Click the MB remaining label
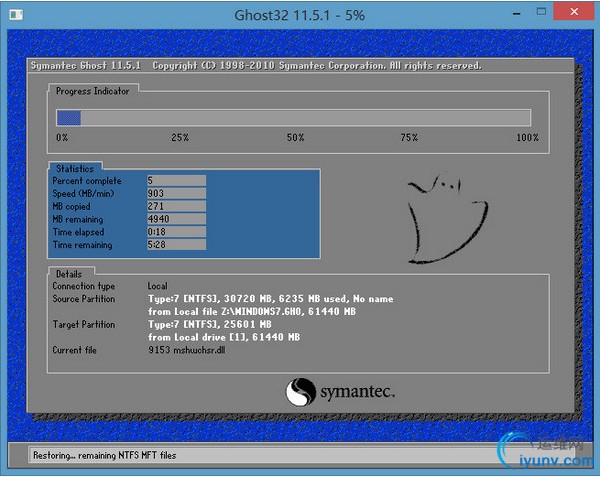 pos(78,219)
